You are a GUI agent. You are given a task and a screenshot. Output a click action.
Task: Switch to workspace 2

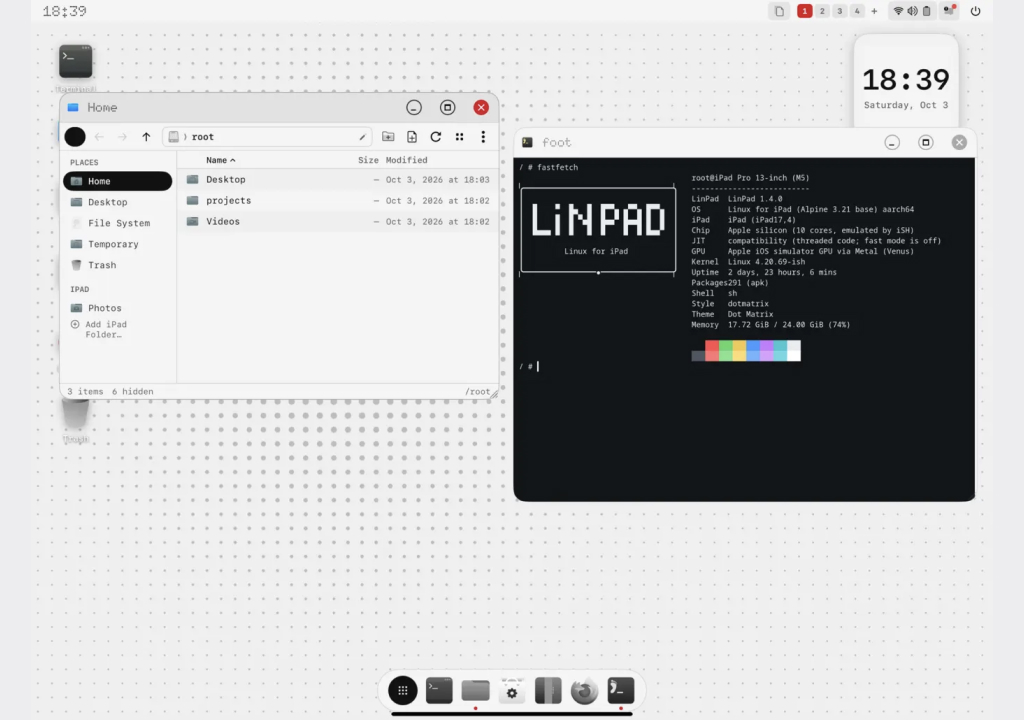pyautogui.click(x=822, y=11)
